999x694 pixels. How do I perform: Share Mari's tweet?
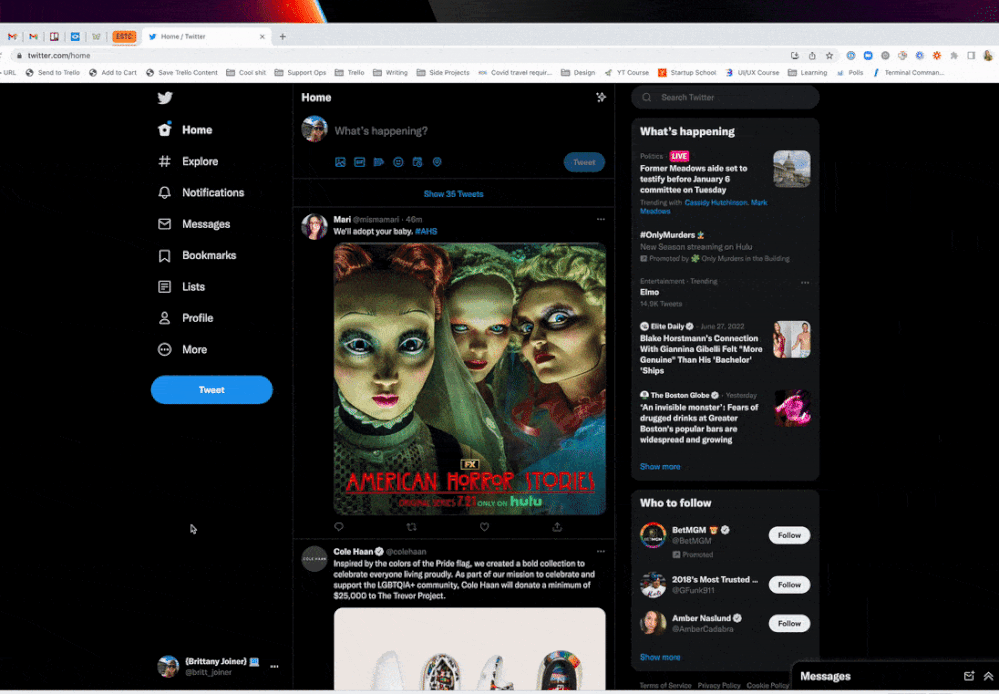pos(557,527)
